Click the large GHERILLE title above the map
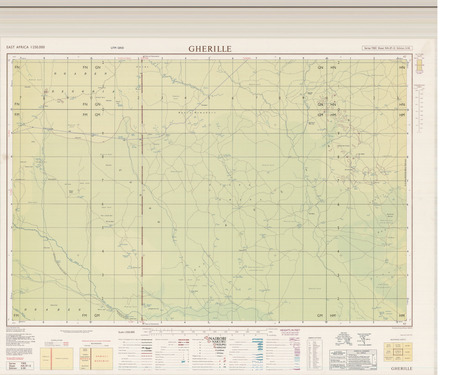The image size is (450, 375). [x=210, y=49]
